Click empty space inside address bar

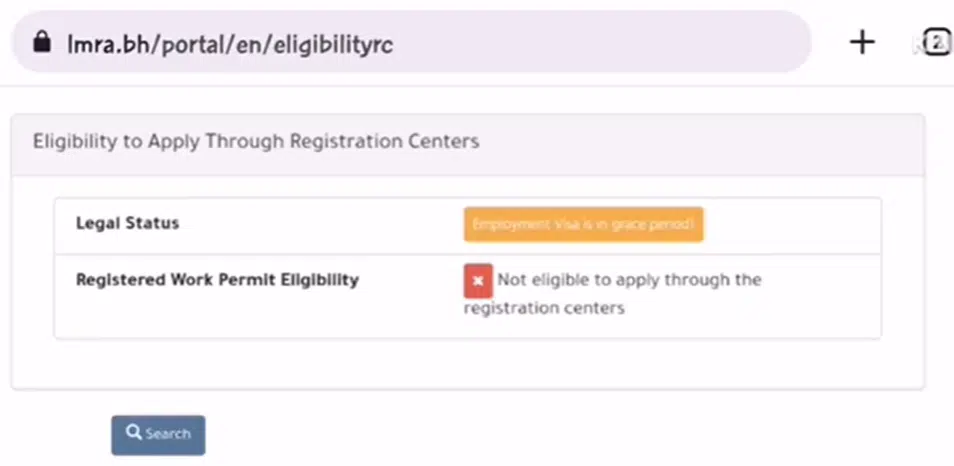pos(600,43)
